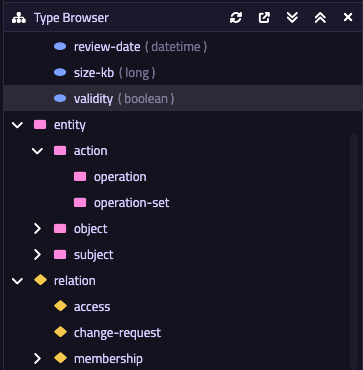Collapse the entity tree node
The width and height of the screenshot is (363, 370).
tap(17, 125)
